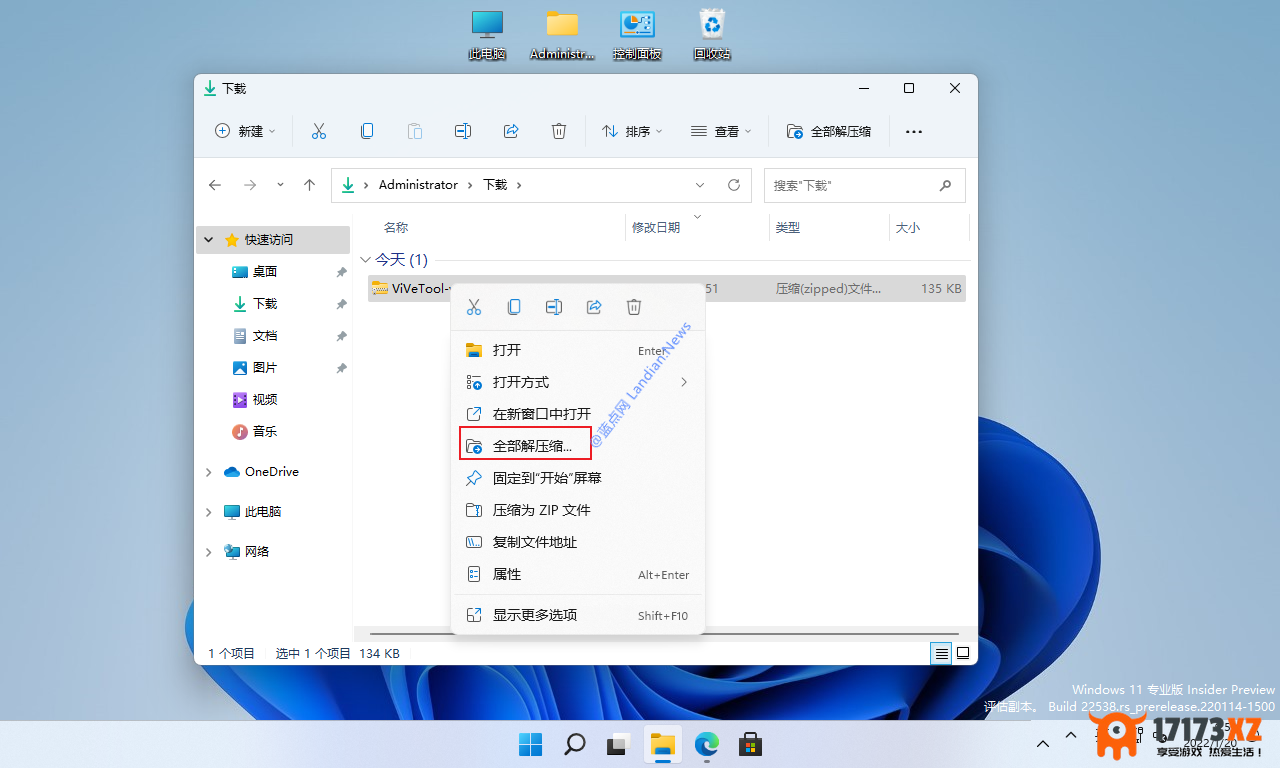Switch to large thumbnails view icon in status bar
This screenshot has width=1280, height=768.
click(x=963, y=653)
